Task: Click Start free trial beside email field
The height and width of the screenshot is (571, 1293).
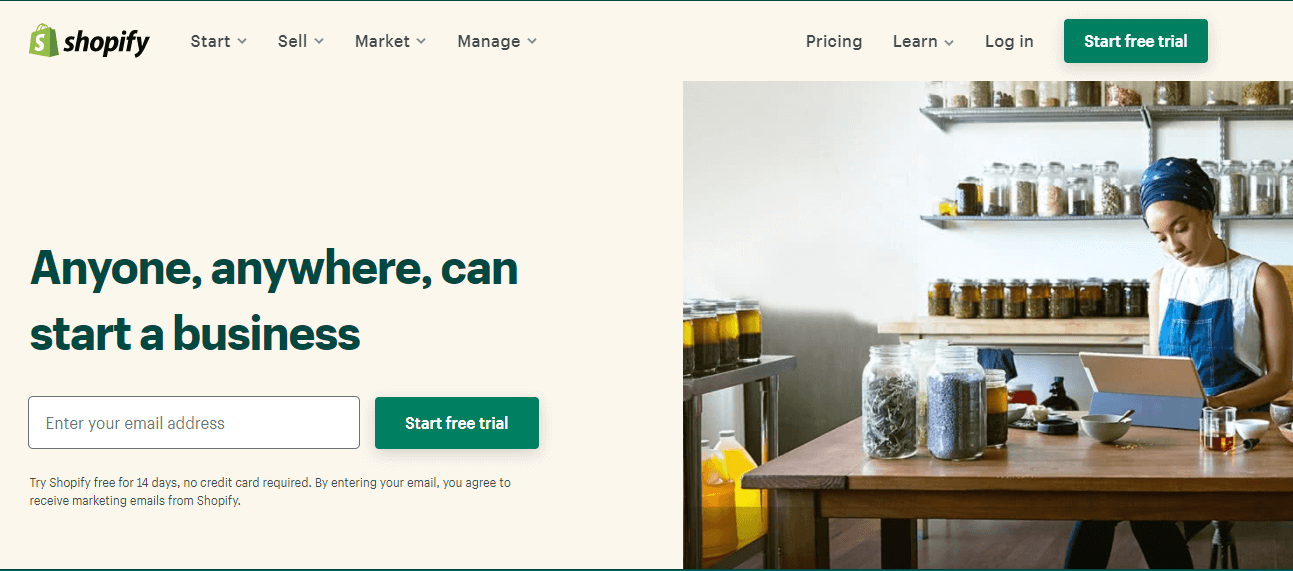Action: (457, 423)
